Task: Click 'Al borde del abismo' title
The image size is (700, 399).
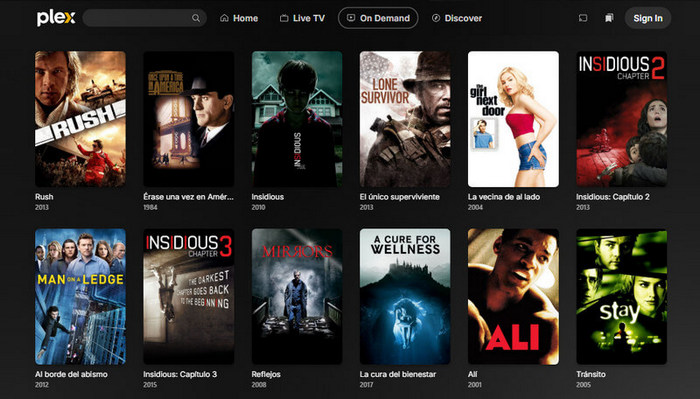Action: [71, 374]
